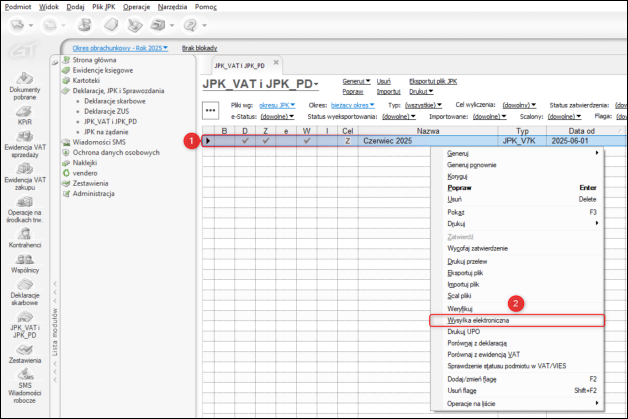Expand the Drukuj submenu in context menu
The height and width of the screenshot is (419, 628).
(517, 223)
